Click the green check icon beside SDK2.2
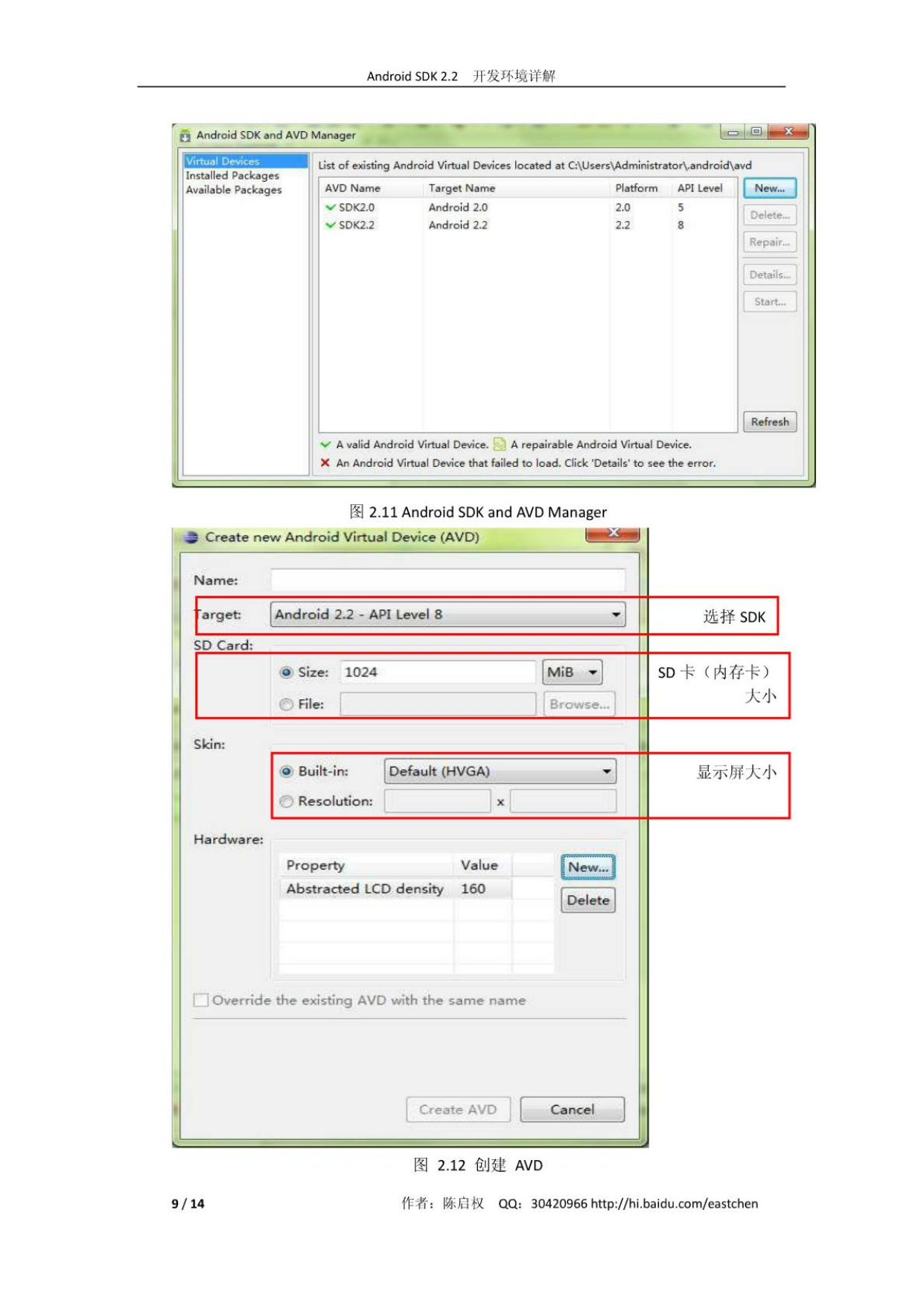The height and width of the screenshot is (1306, 924). tap(330, 225)
